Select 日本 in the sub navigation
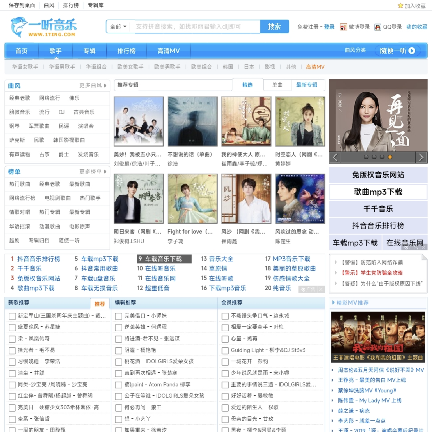Screen dimensions: 432x432 (x=249, y=67)
